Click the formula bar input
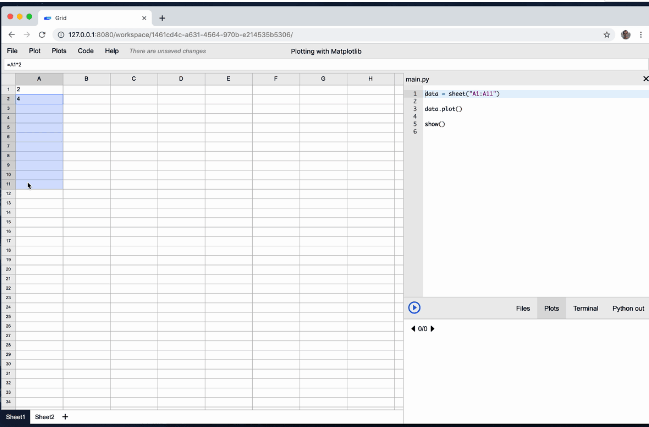The width and height of the screenshot is (649, 427). tap(325, 65)
